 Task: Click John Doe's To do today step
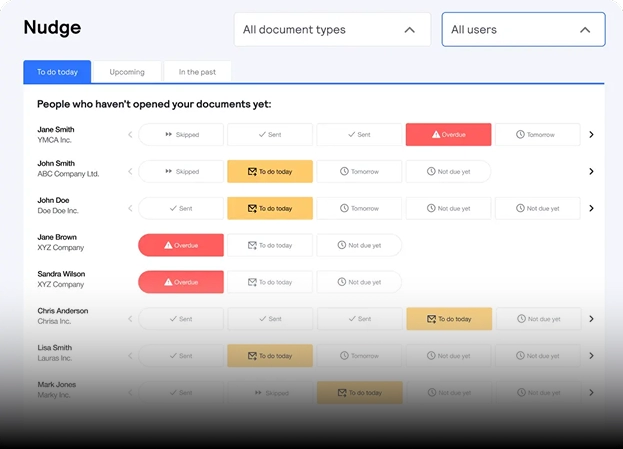click(270, 209)
